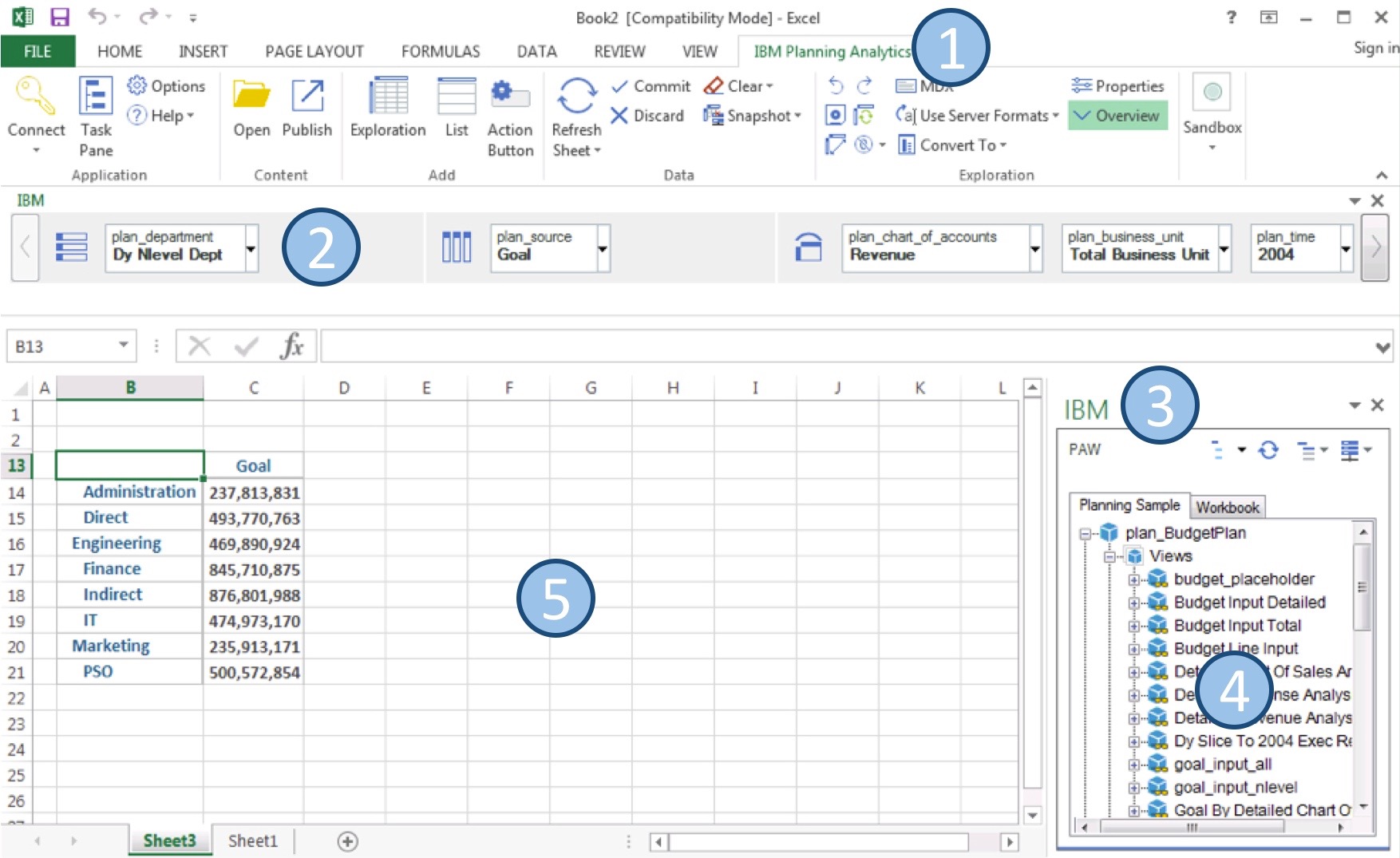
Task: Toggle the Overview button
Action: 1117,116
